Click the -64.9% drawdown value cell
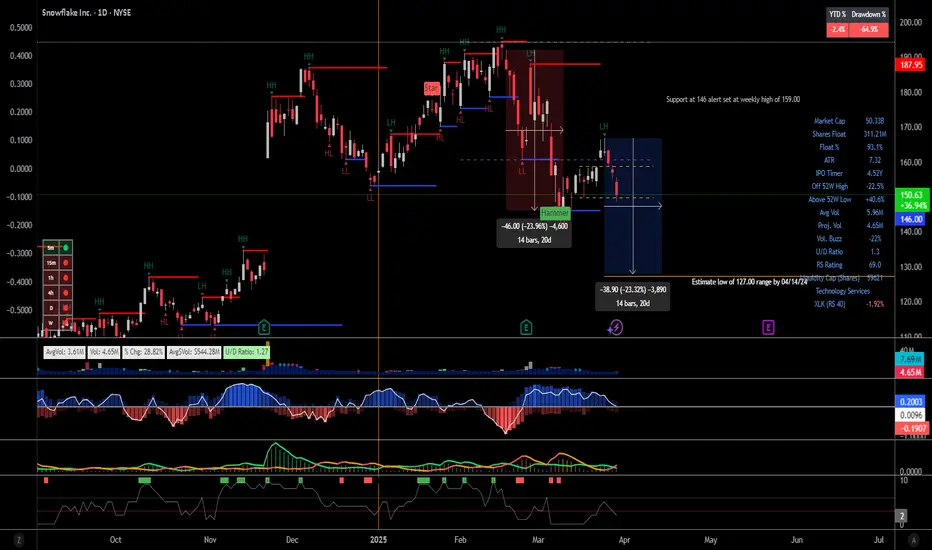The image size is (932, 550). coord(868,29)
